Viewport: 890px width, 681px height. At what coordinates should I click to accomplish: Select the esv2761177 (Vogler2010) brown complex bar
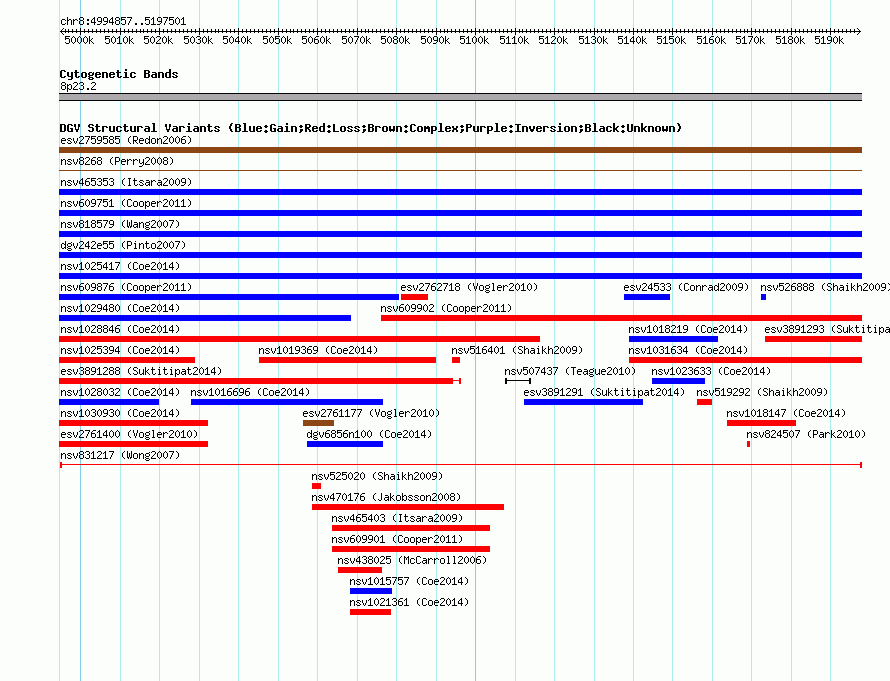click(x=318, y=423)
